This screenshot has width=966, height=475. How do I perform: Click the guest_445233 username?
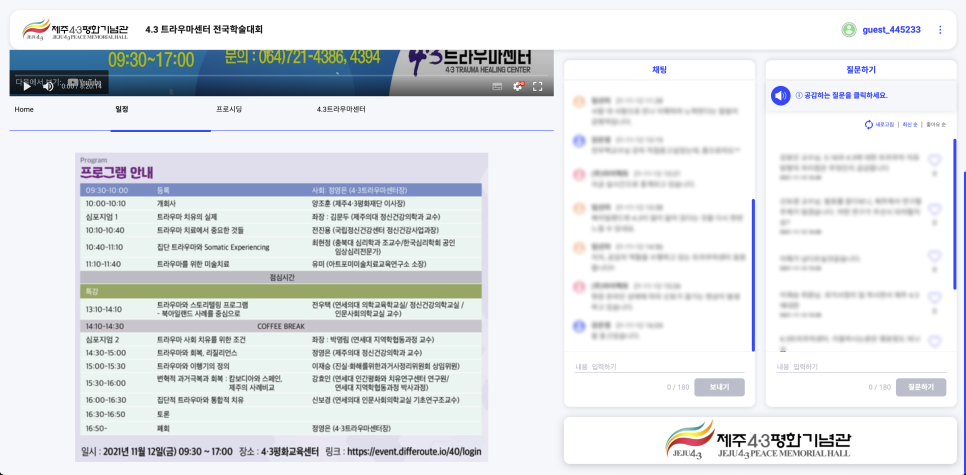(x=891, y=30)
